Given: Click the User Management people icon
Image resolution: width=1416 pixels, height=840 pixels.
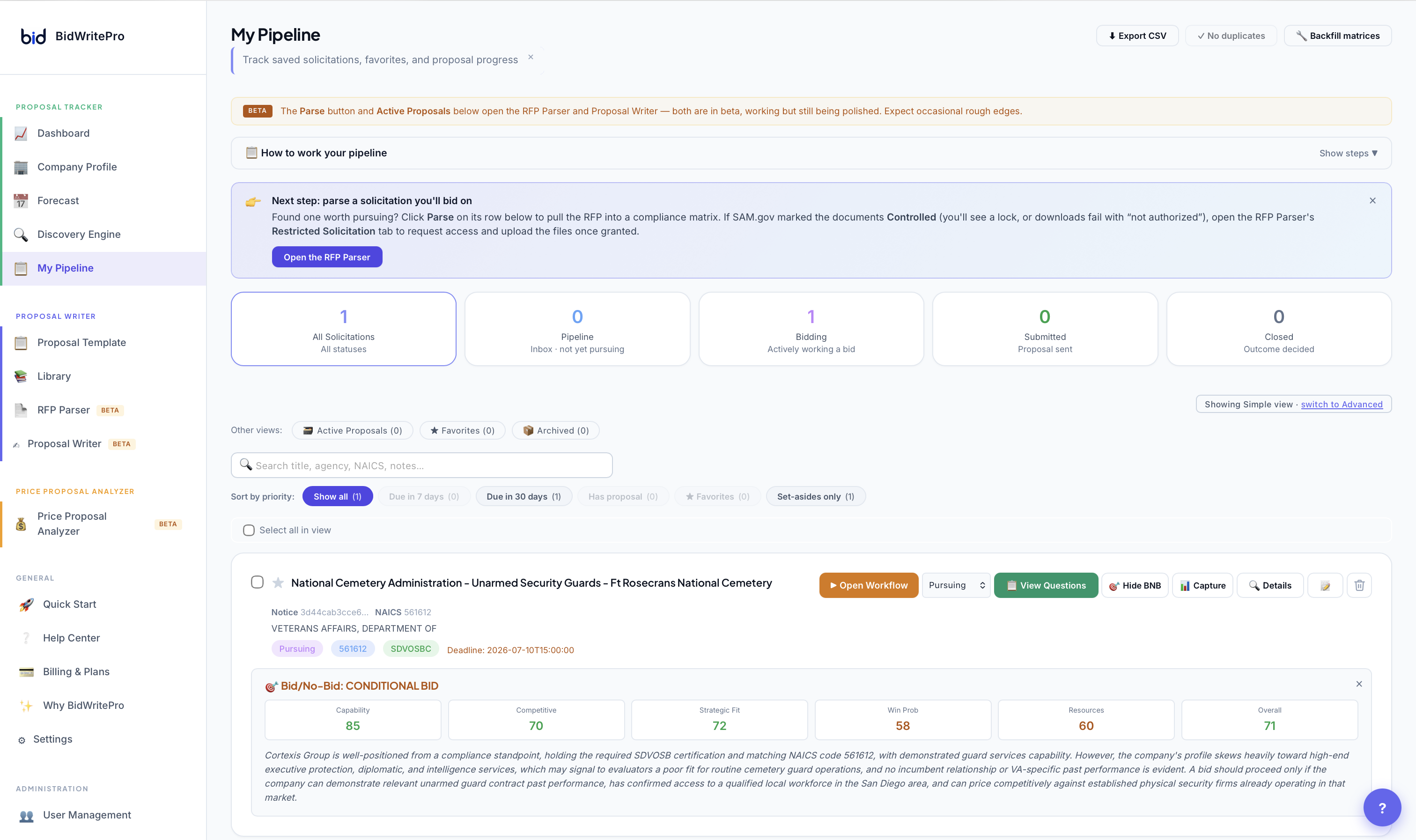Looking at the screenshot, I should (x=26, y=816).
